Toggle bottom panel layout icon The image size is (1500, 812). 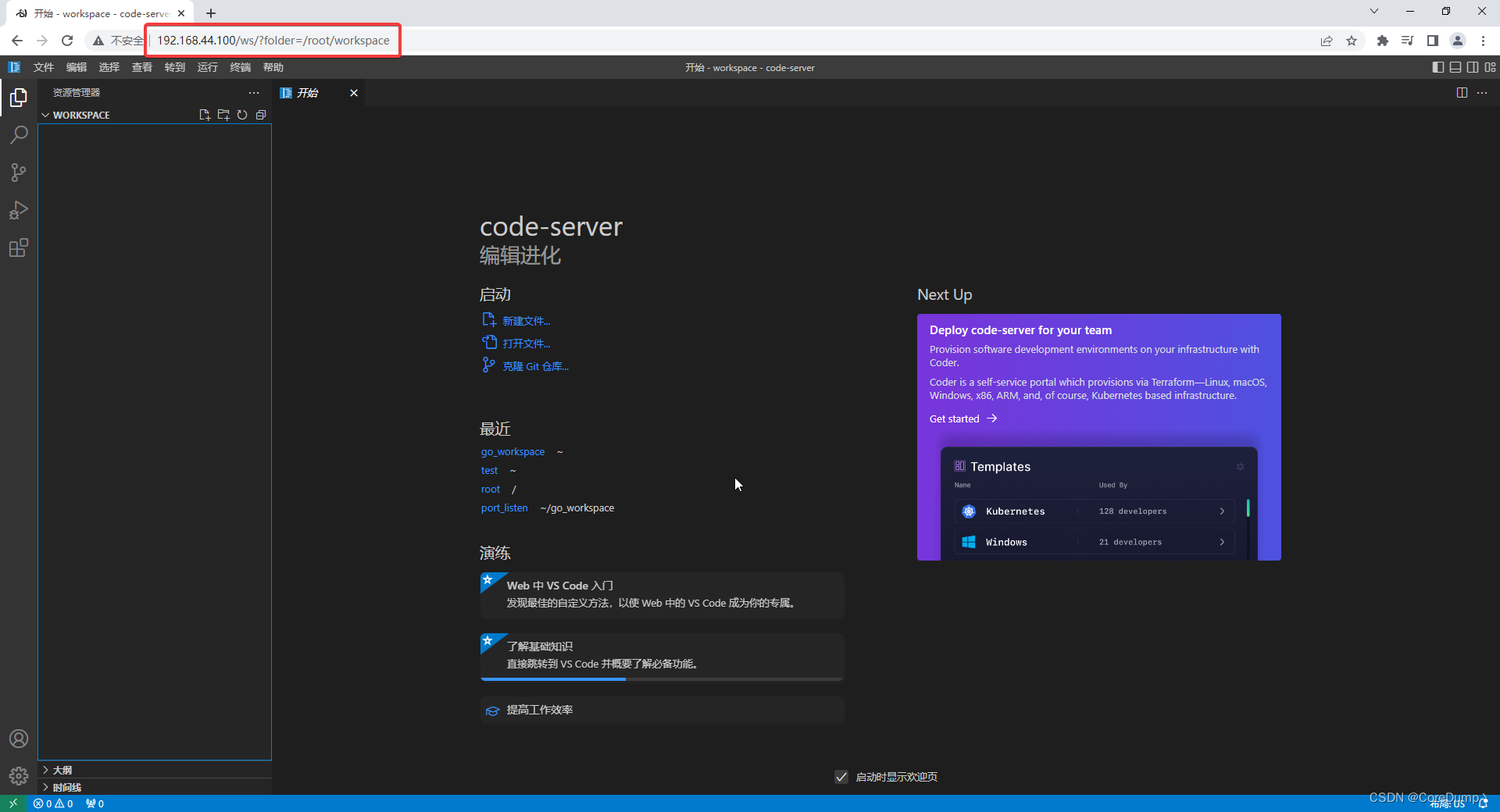pos(1455,67)
